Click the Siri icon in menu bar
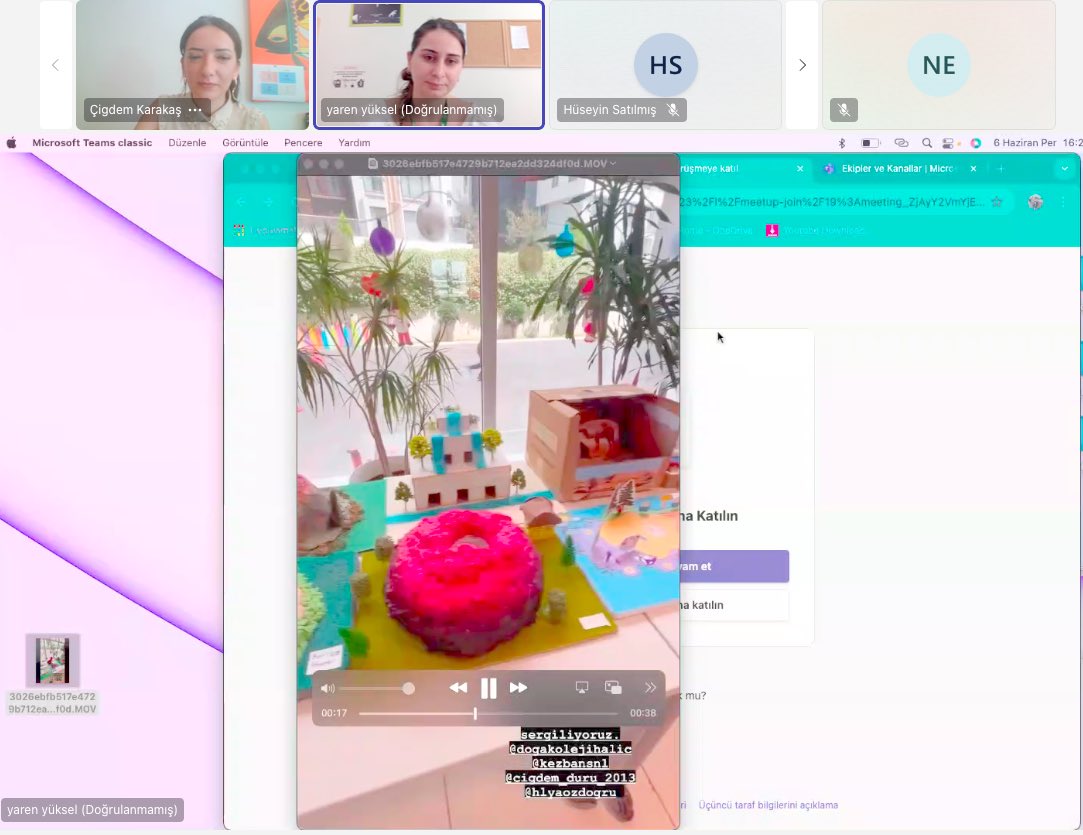The height and width of the screenshot is (835, 1083). click(975, 143)
